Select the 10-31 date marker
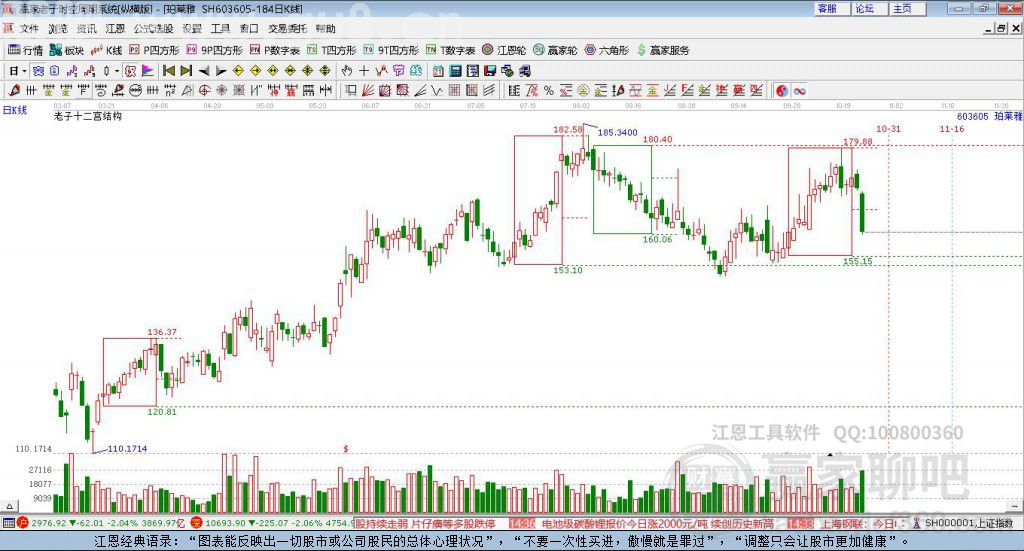 click(888, 129)
